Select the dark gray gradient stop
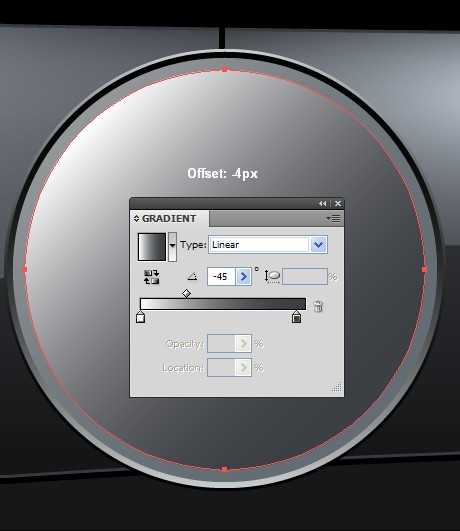Image resolution: width=460 pixels, height=531 pixels. 296,317
